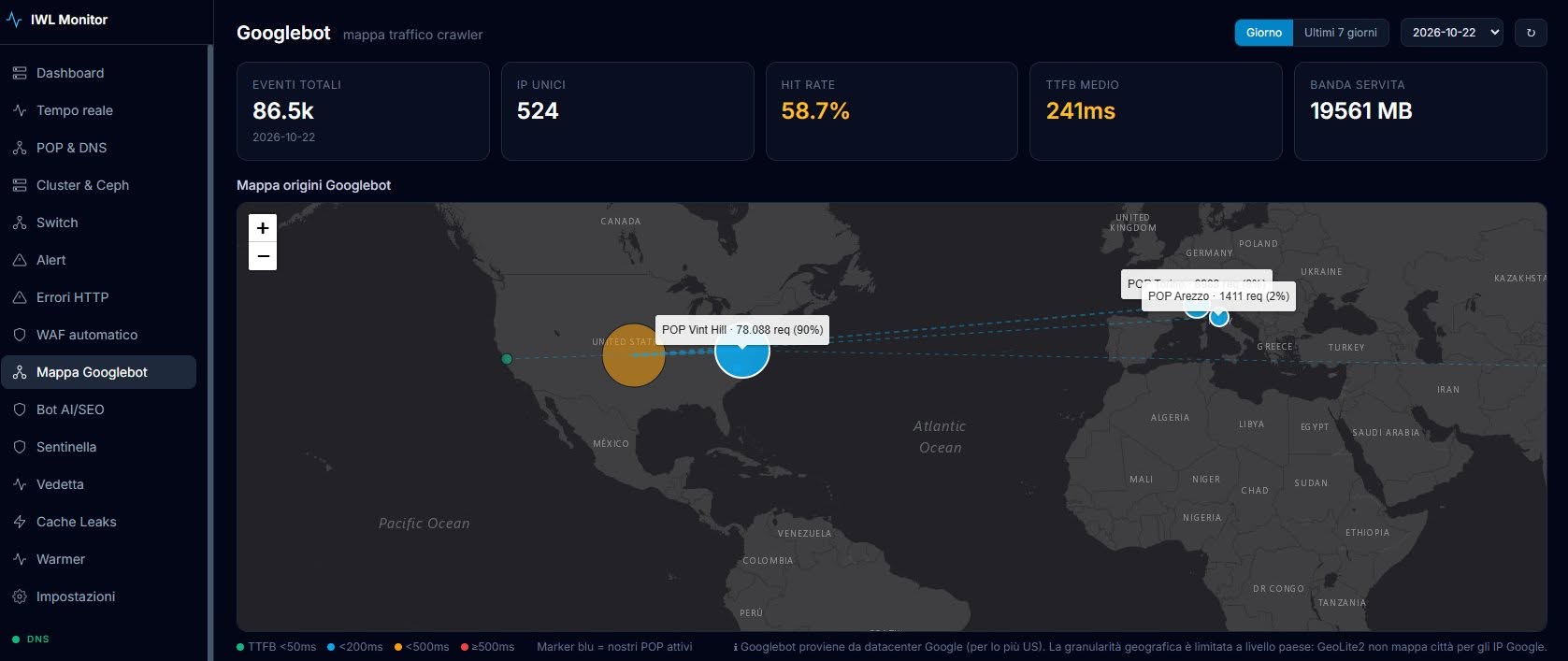Viewport: 1568px width, 661px height.
Task: Click the Googlebot page title
Action: 283,33
